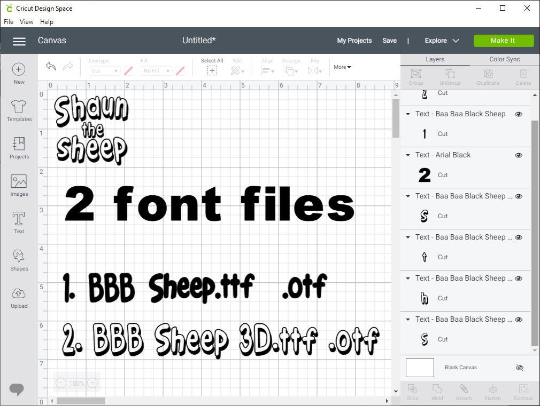Open the Align tool
This screenshot has width=540, height=406.
tap(267, 71)
